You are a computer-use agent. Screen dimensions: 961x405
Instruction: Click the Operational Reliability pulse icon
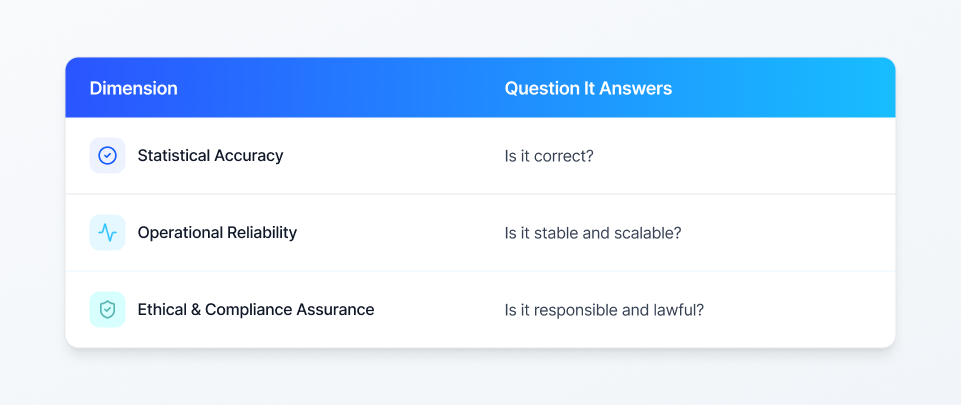[107, 233]
